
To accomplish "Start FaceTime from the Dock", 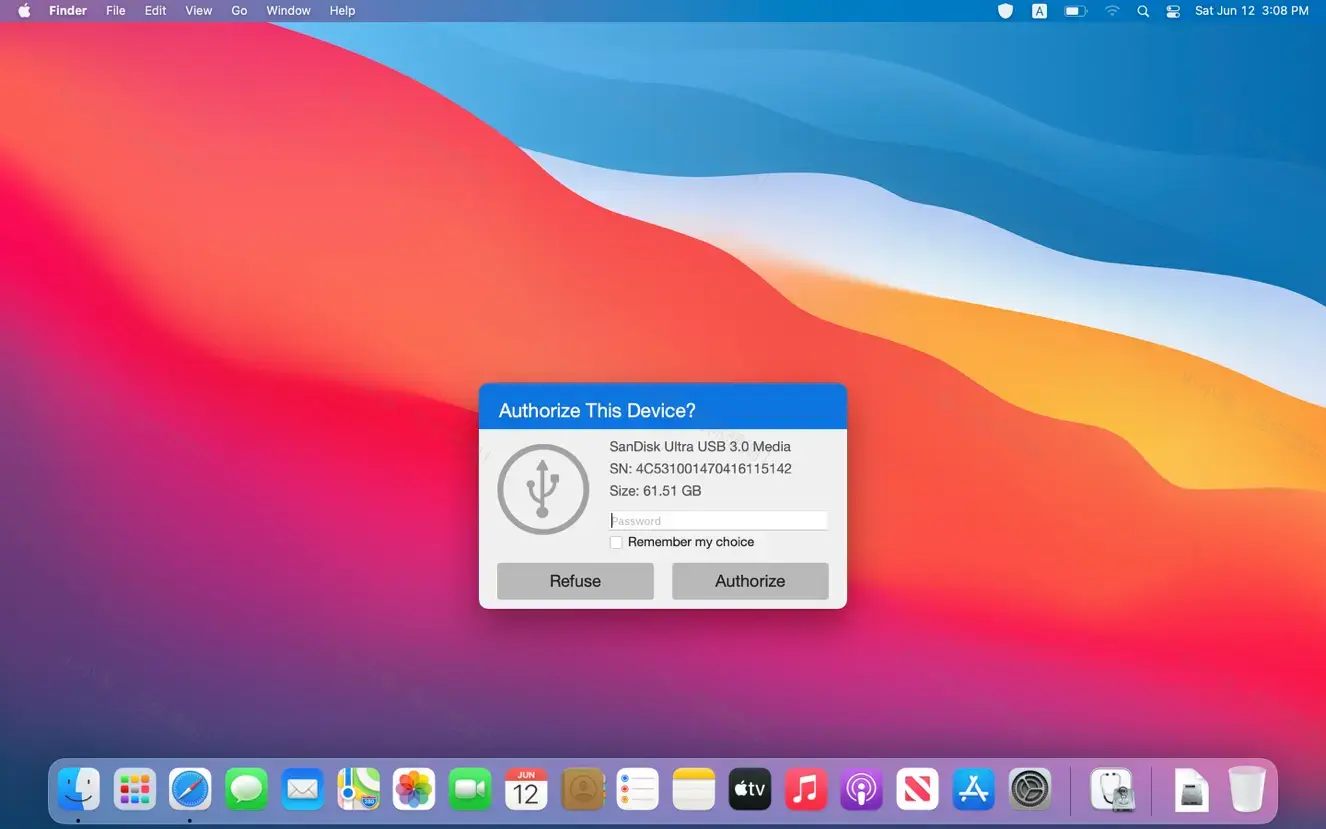I will pos(470,789).
